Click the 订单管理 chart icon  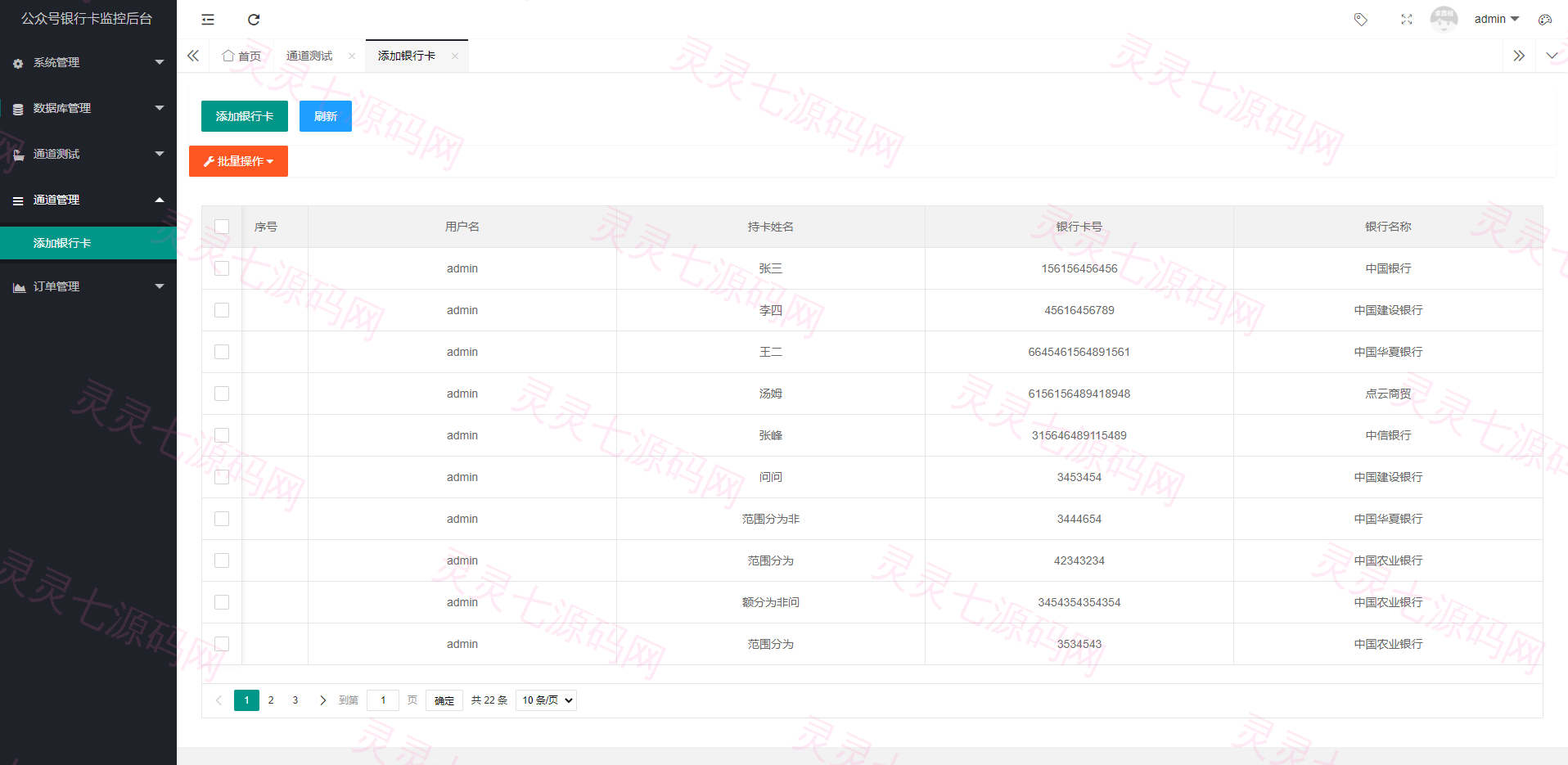[19, 287]
